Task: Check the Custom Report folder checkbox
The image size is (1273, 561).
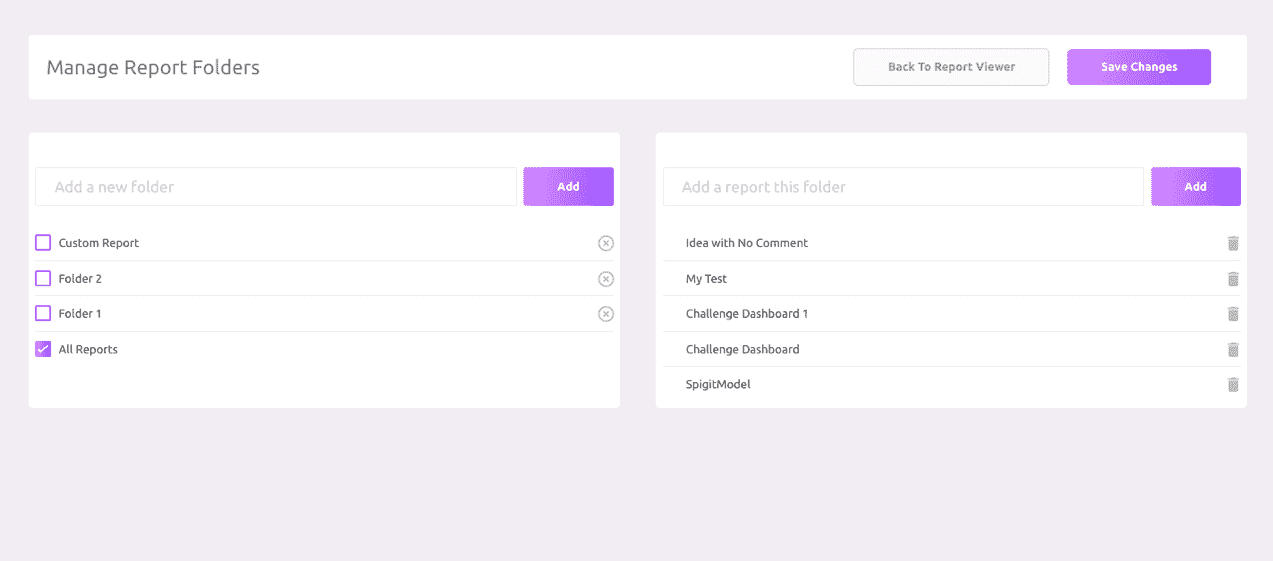Action: pyautogui.click(x=43, y=243)
